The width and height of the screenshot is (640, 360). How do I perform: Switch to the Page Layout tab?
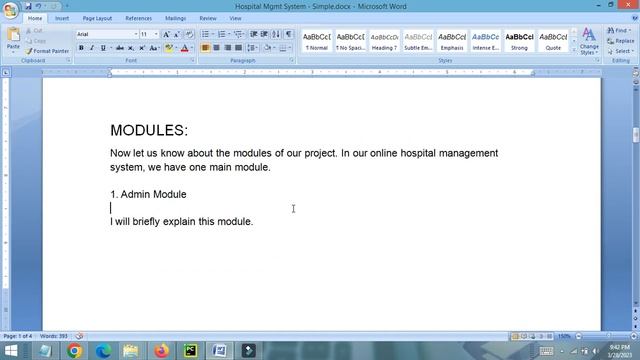point(97,18)
